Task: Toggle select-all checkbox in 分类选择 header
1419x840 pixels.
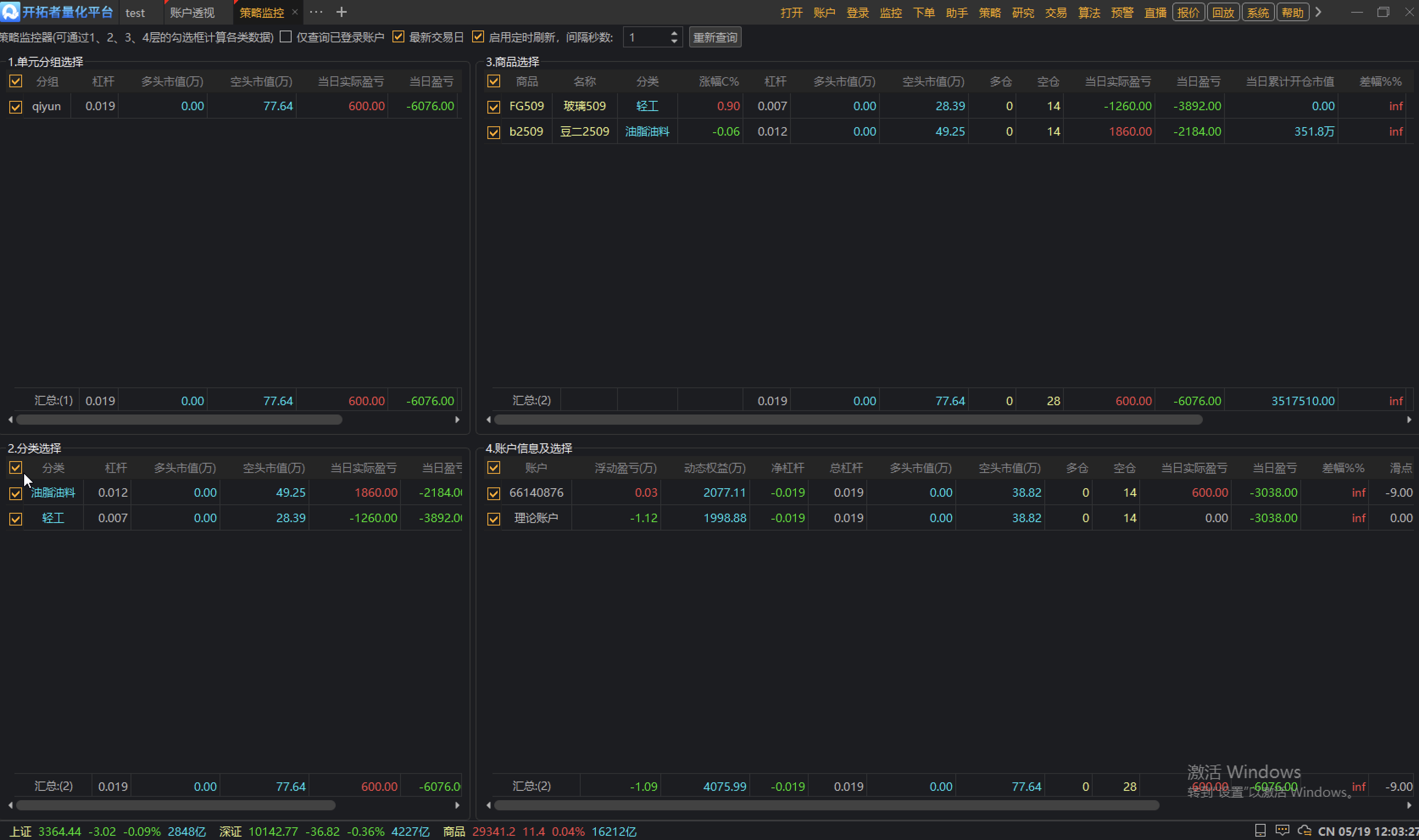Action: click(16, 467)
